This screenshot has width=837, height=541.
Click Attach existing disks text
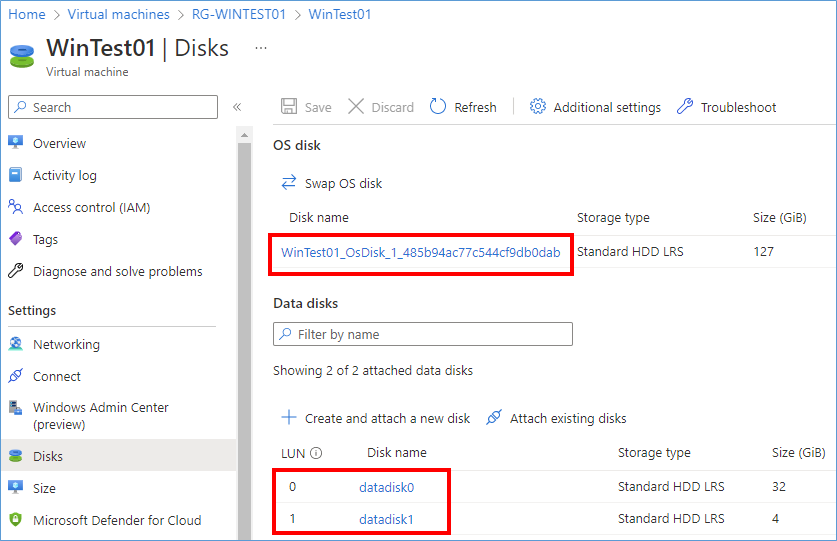pos(568,419)
